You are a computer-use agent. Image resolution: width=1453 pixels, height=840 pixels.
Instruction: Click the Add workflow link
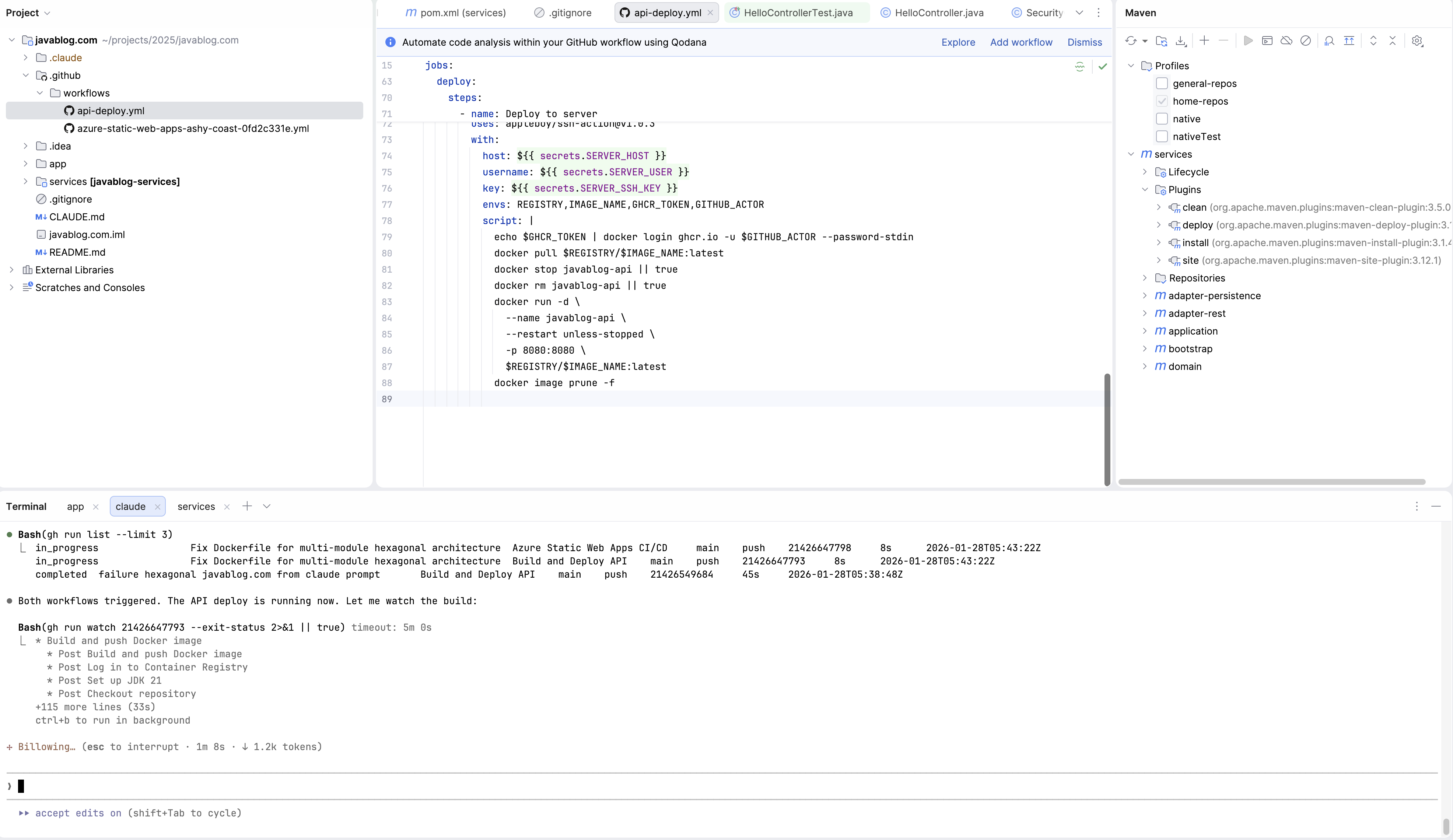(x=1021, y=42)
